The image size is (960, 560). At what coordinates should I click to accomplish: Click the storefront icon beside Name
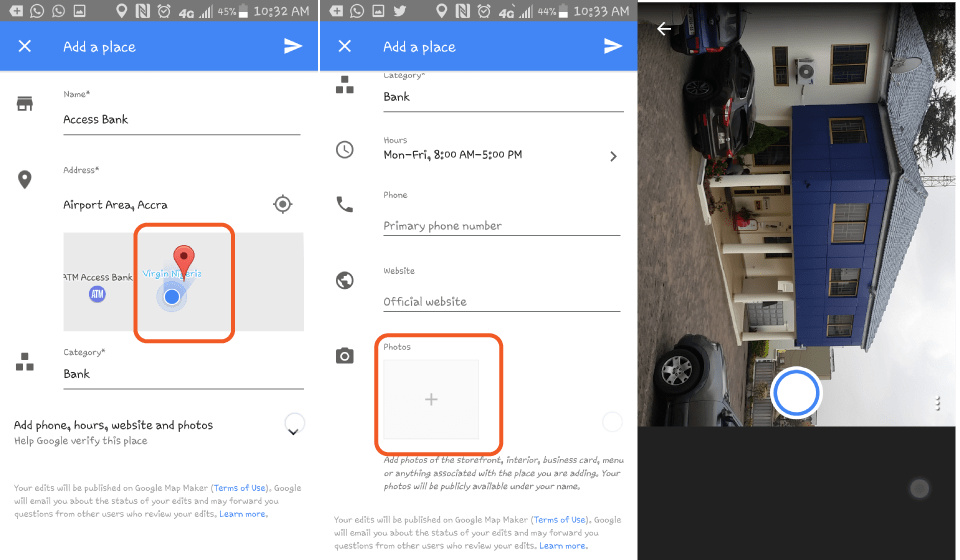[x=24, y=103]
